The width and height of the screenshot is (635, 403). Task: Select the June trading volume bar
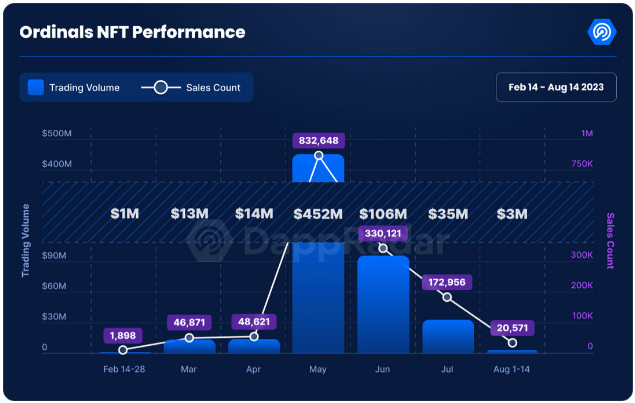[x=383, y=305]
